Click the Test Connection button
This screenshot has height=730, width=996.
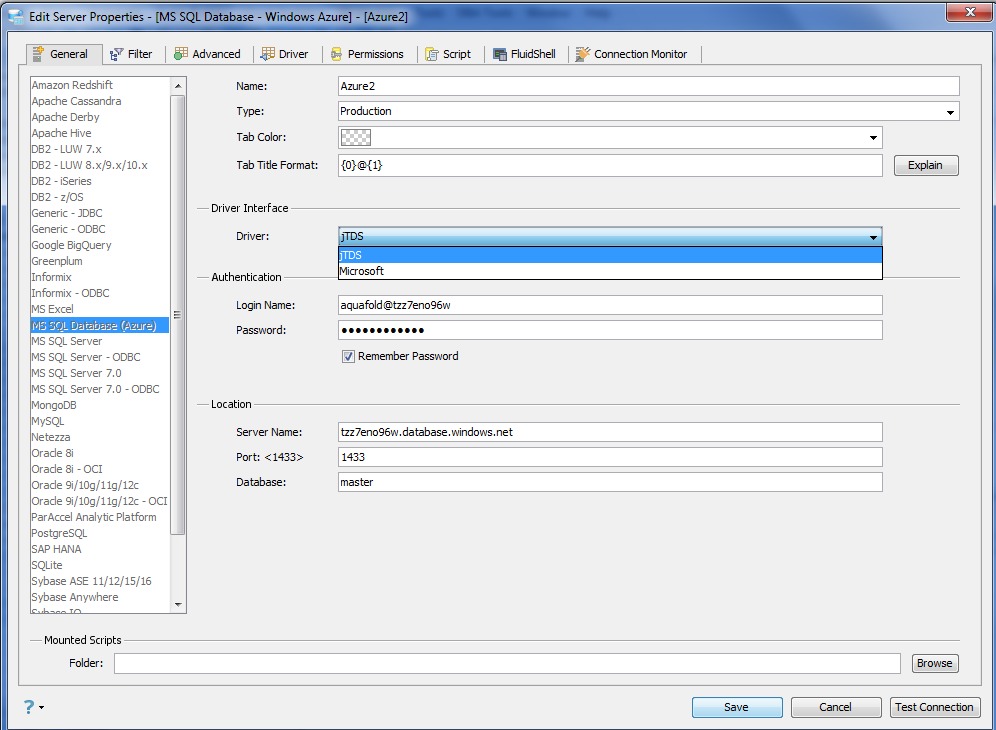pos(934,707)
